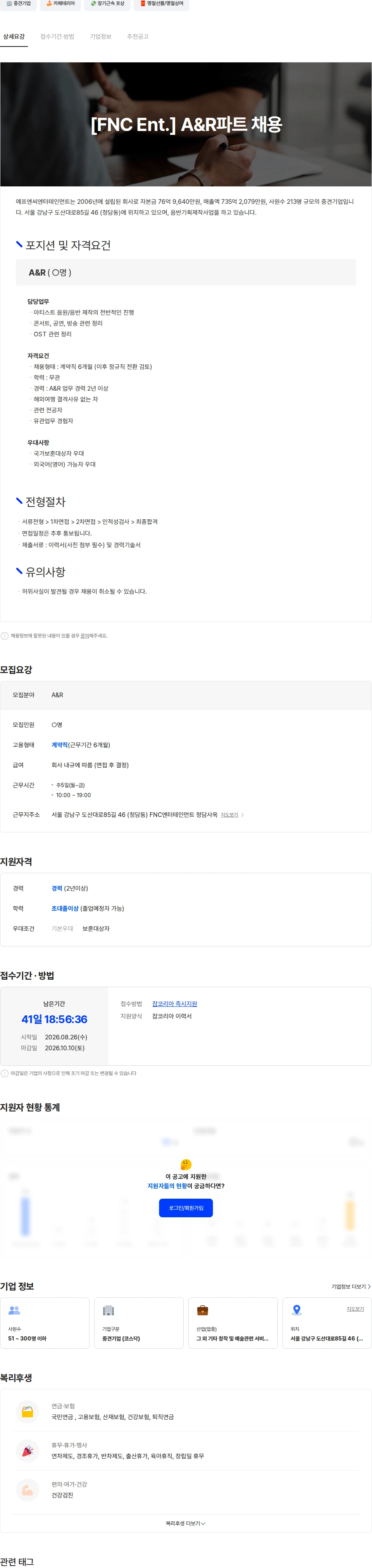Viewport: 372px width, 1568px height.
Task: Click the 10:00 ~ 19:00 work hours text
Action: pos(73,795)
